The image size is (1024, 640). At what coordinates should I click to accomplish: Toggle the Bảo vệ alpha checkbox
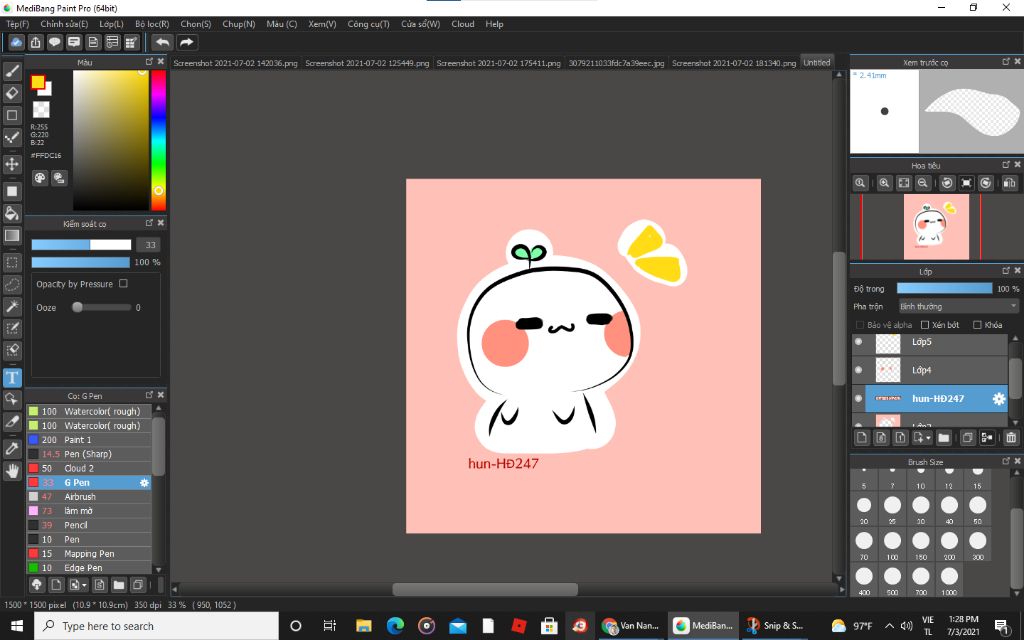859,325
